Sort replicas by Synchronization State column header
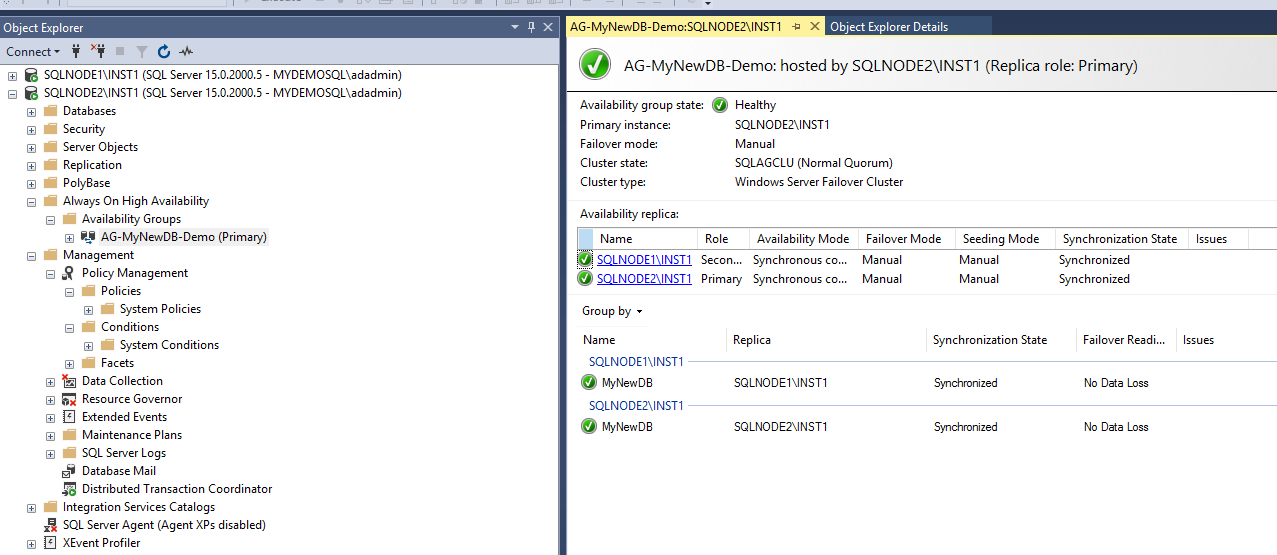The image size is (1277, 555). [1119, 239]
